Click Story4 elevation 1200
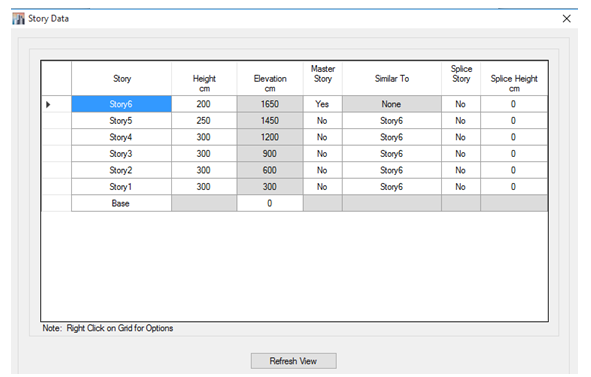This screenshot has width=591, height=377. [x=270, y=137]
